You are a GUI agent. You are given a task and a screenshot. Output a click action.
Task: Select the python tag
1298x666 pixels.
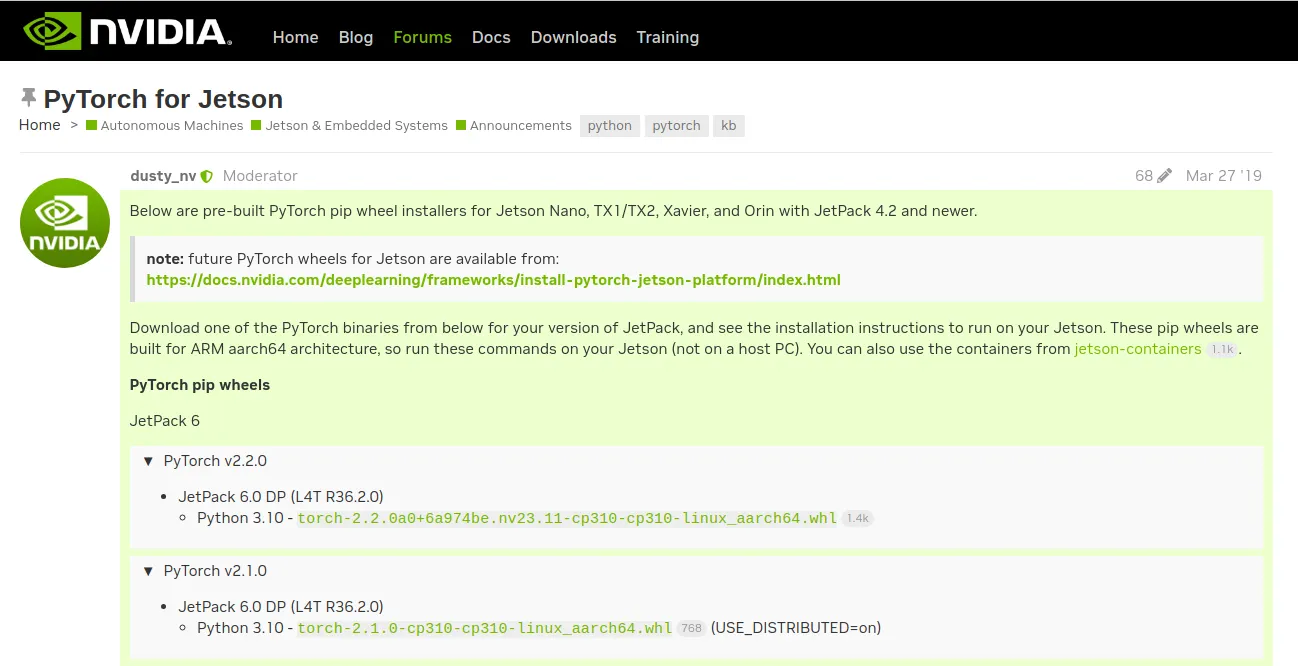tap(609, 125)
